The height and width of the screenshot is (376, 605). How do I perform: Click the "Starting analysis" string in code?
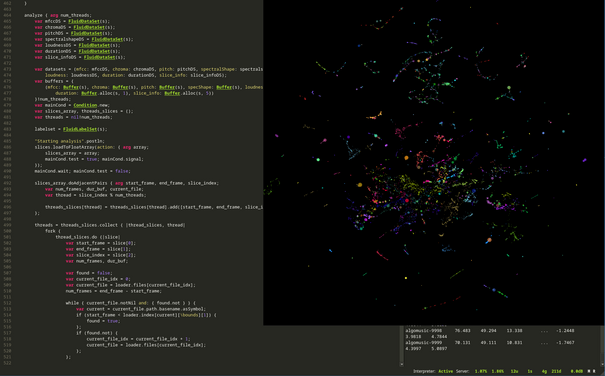click(59, 141)
